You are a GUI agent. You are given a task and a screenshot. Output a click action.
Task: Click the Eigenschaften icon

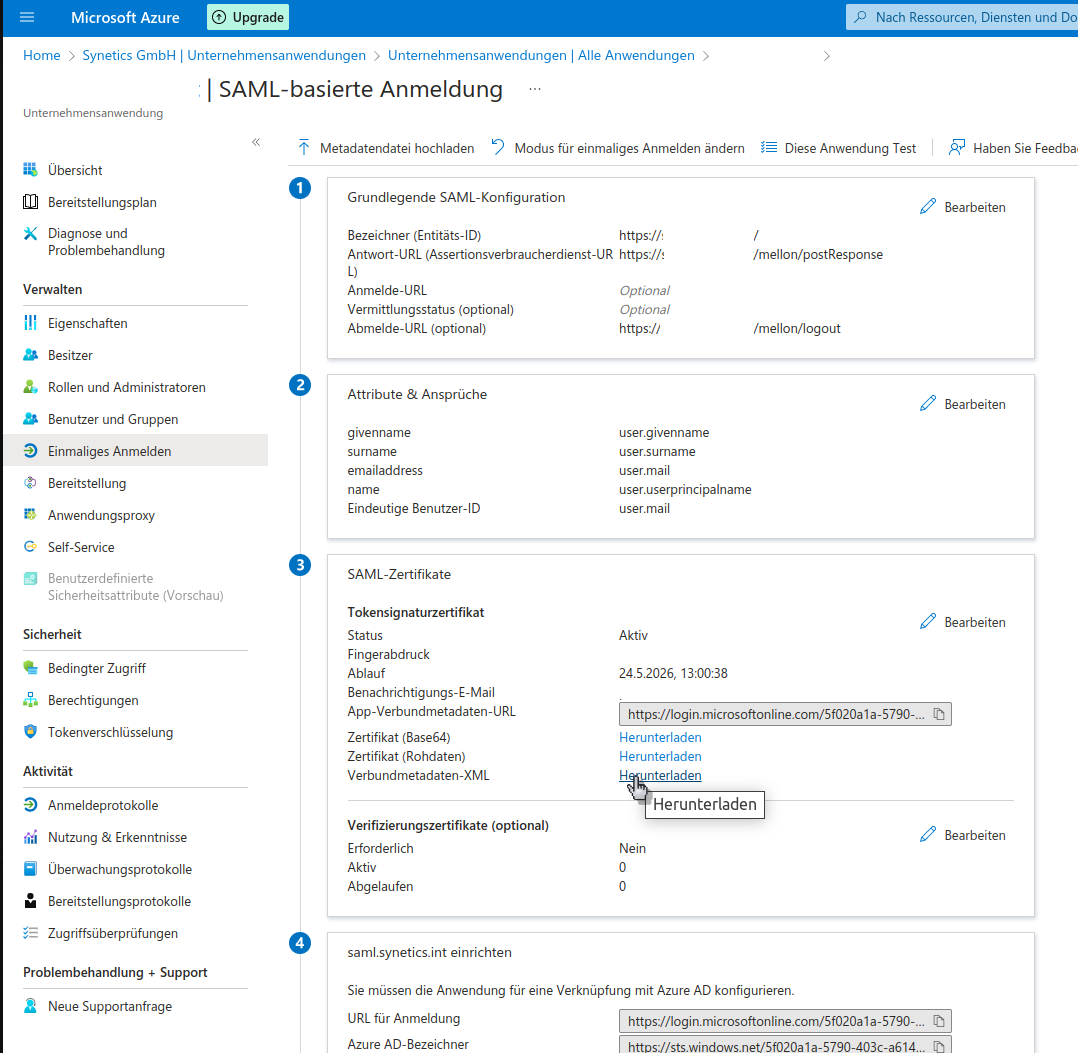point(30,323)
